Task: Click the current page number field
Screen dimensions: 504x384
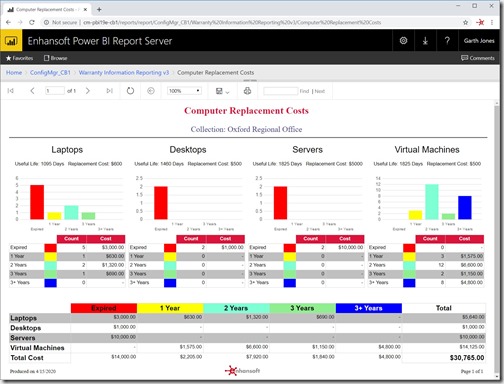Action: [55, 91]
